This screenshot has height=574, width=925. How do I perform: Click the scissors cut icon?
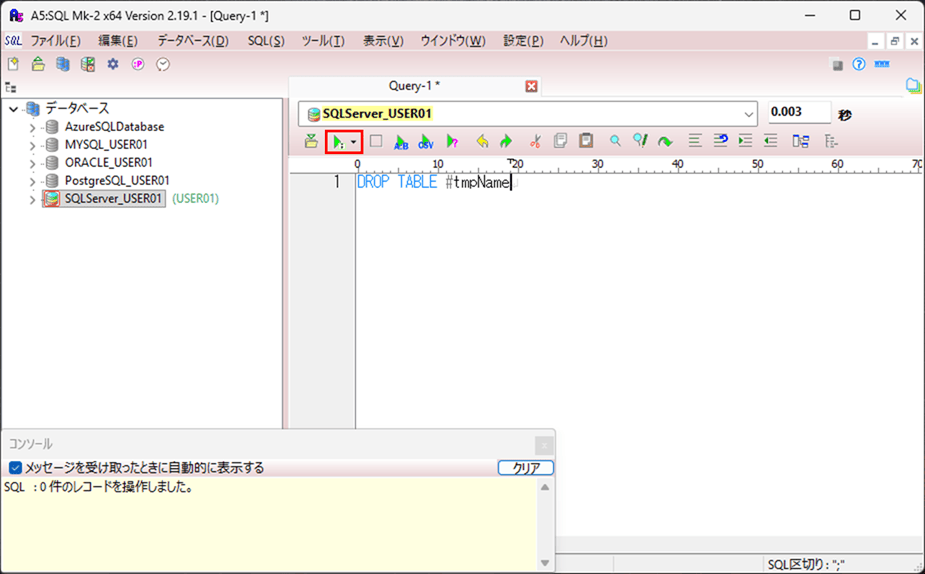(x=535, y=142)
